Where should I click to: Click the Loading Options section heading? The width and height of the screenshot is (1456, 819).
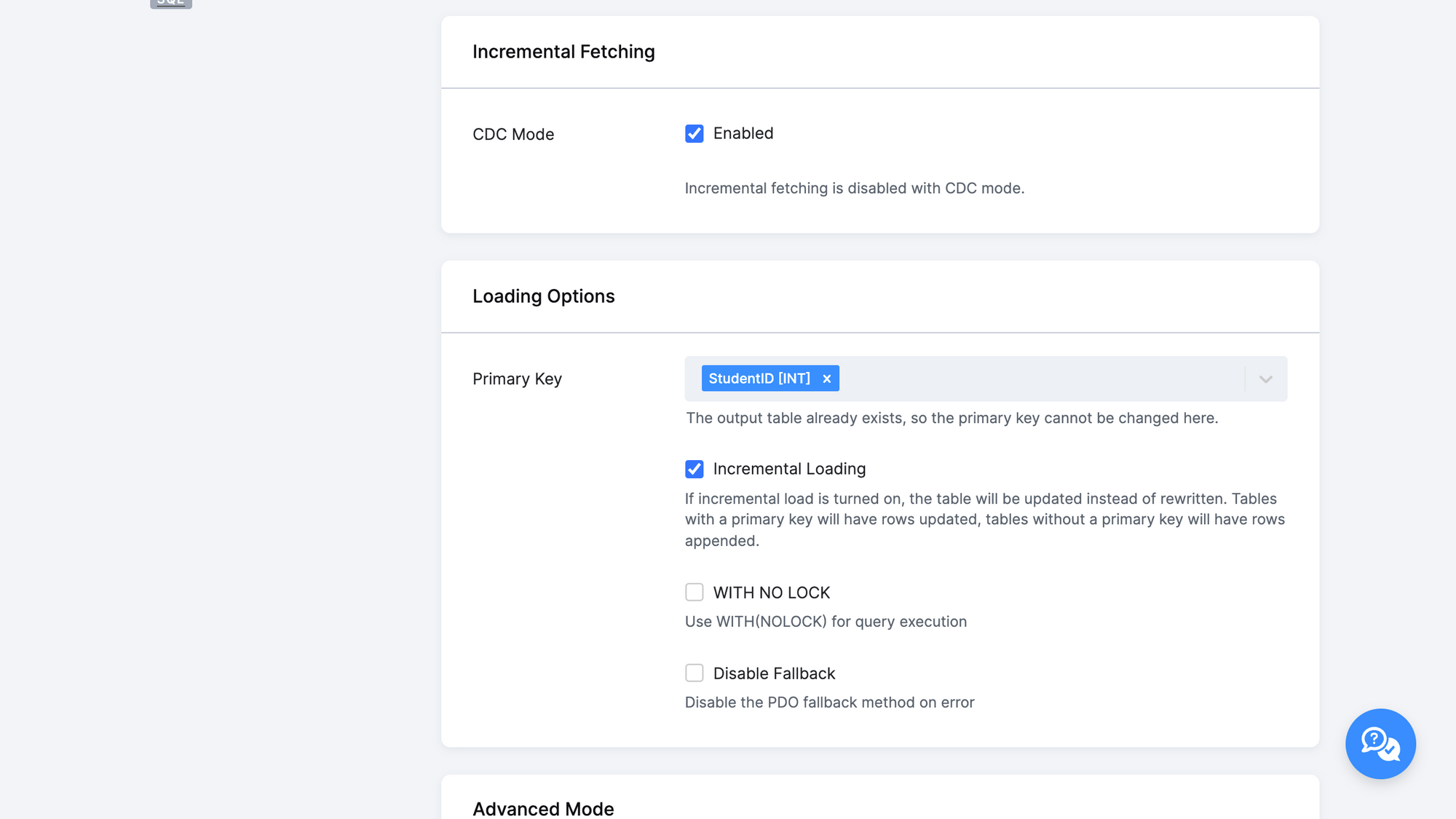[543, 296]
